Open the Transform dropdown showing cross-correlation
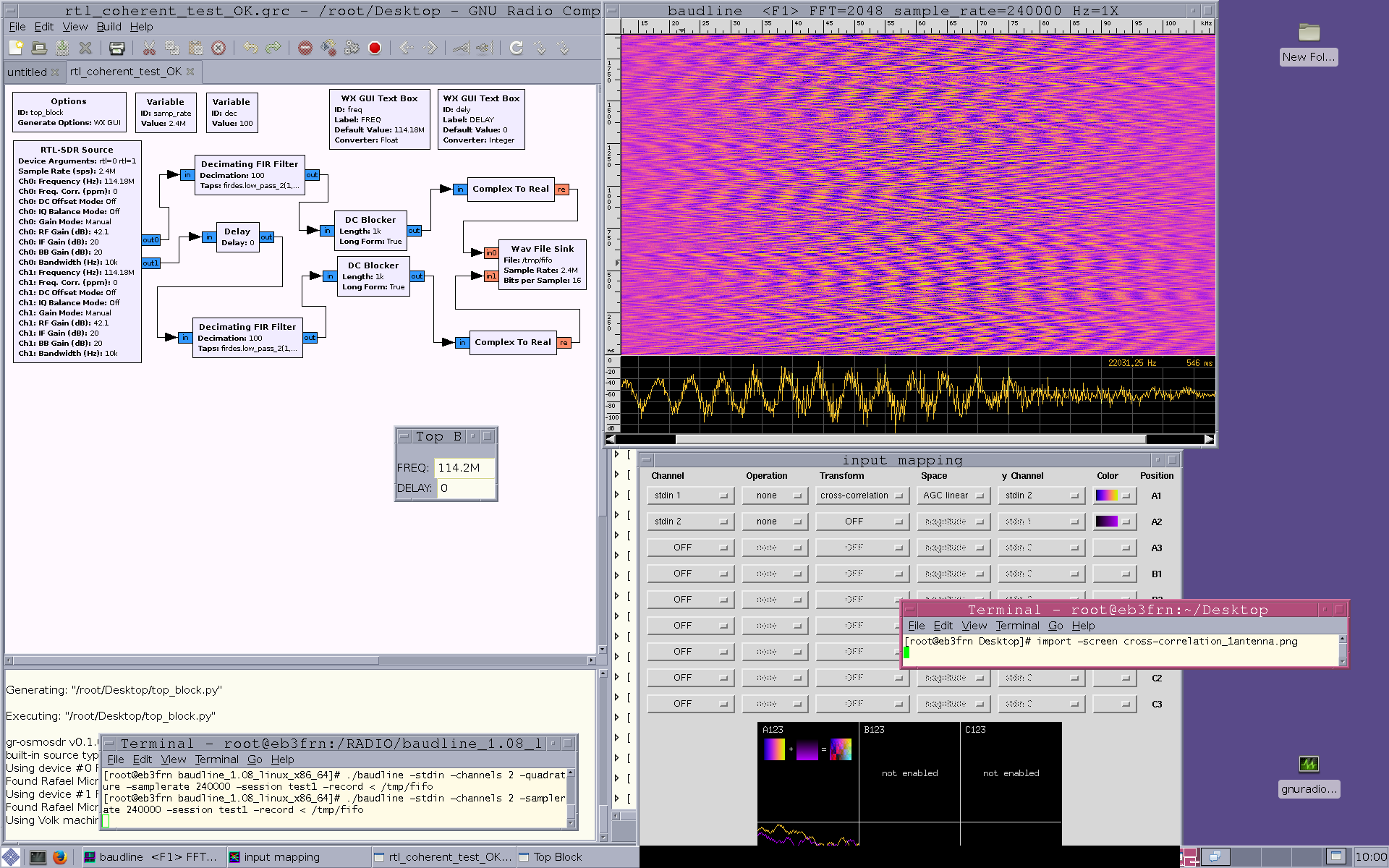This screenshot has height=868, width=1389. [862, 495]
